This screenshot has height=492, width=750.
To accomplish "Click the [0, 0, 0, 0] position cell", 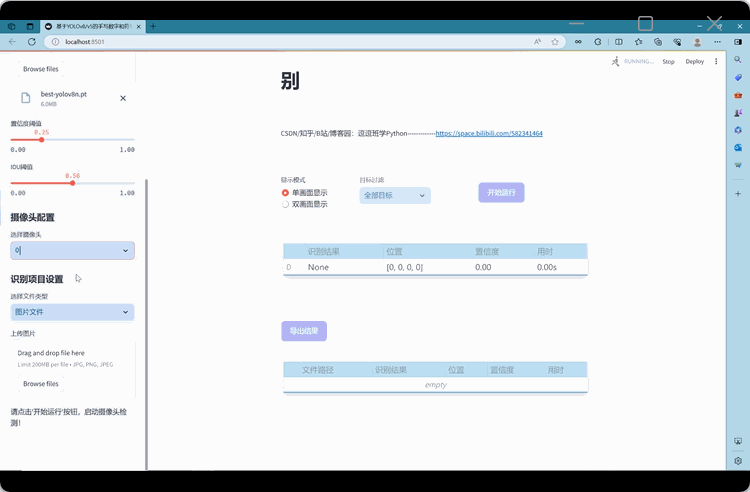I will [404, 267].
